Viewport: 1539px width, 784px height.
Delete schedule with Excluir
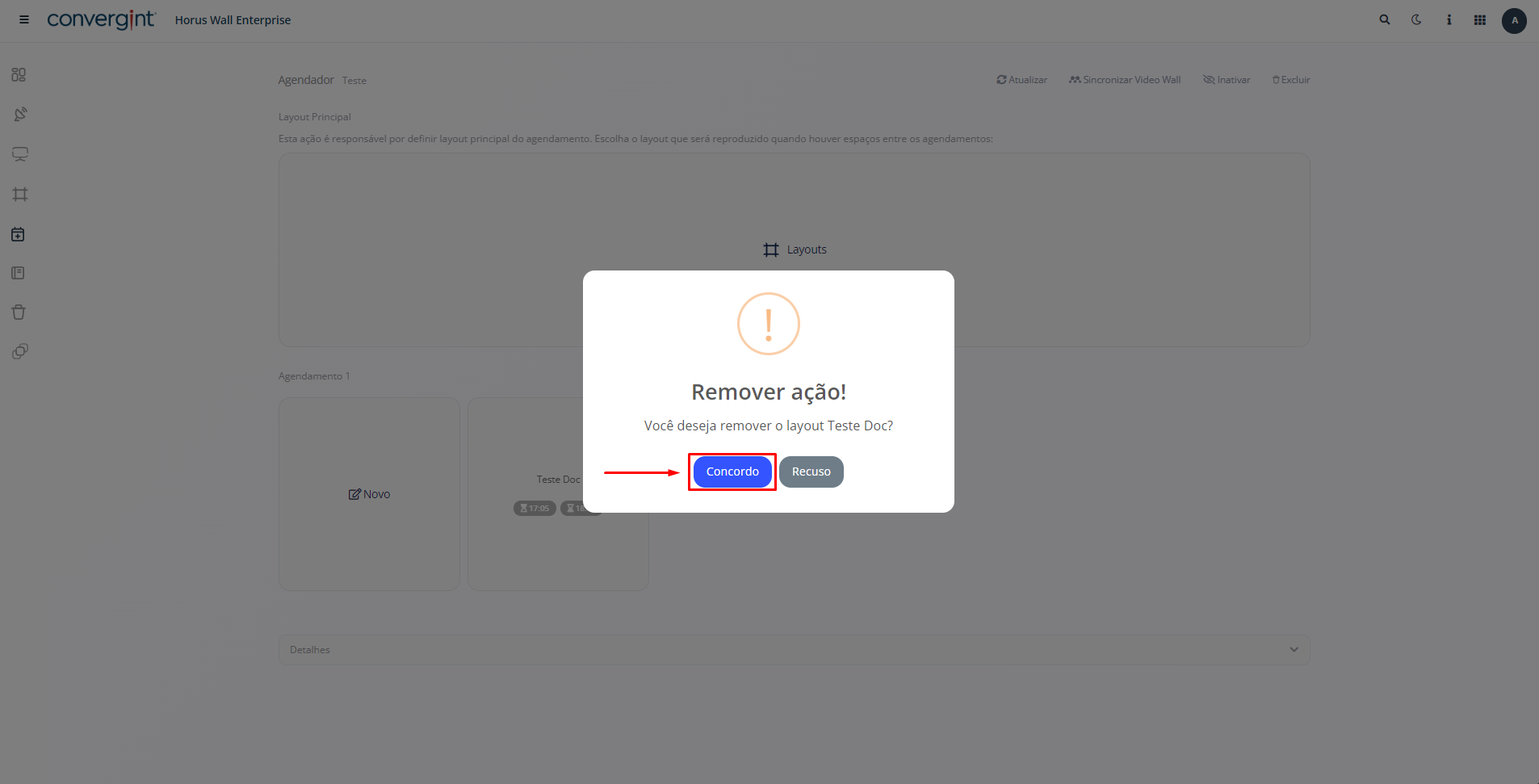click(1291, 80)
